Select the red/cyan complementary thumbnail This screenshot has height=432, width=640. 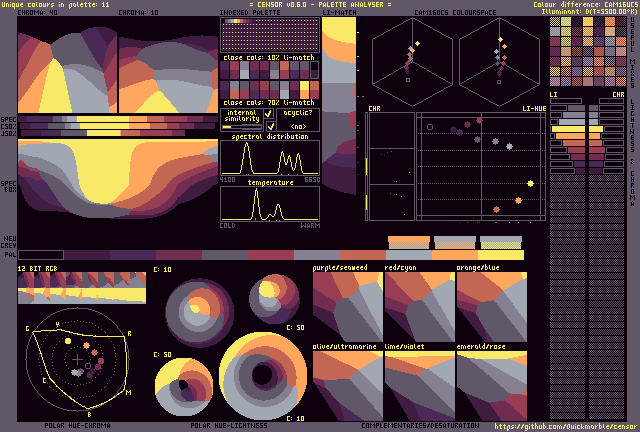(419, 306)
